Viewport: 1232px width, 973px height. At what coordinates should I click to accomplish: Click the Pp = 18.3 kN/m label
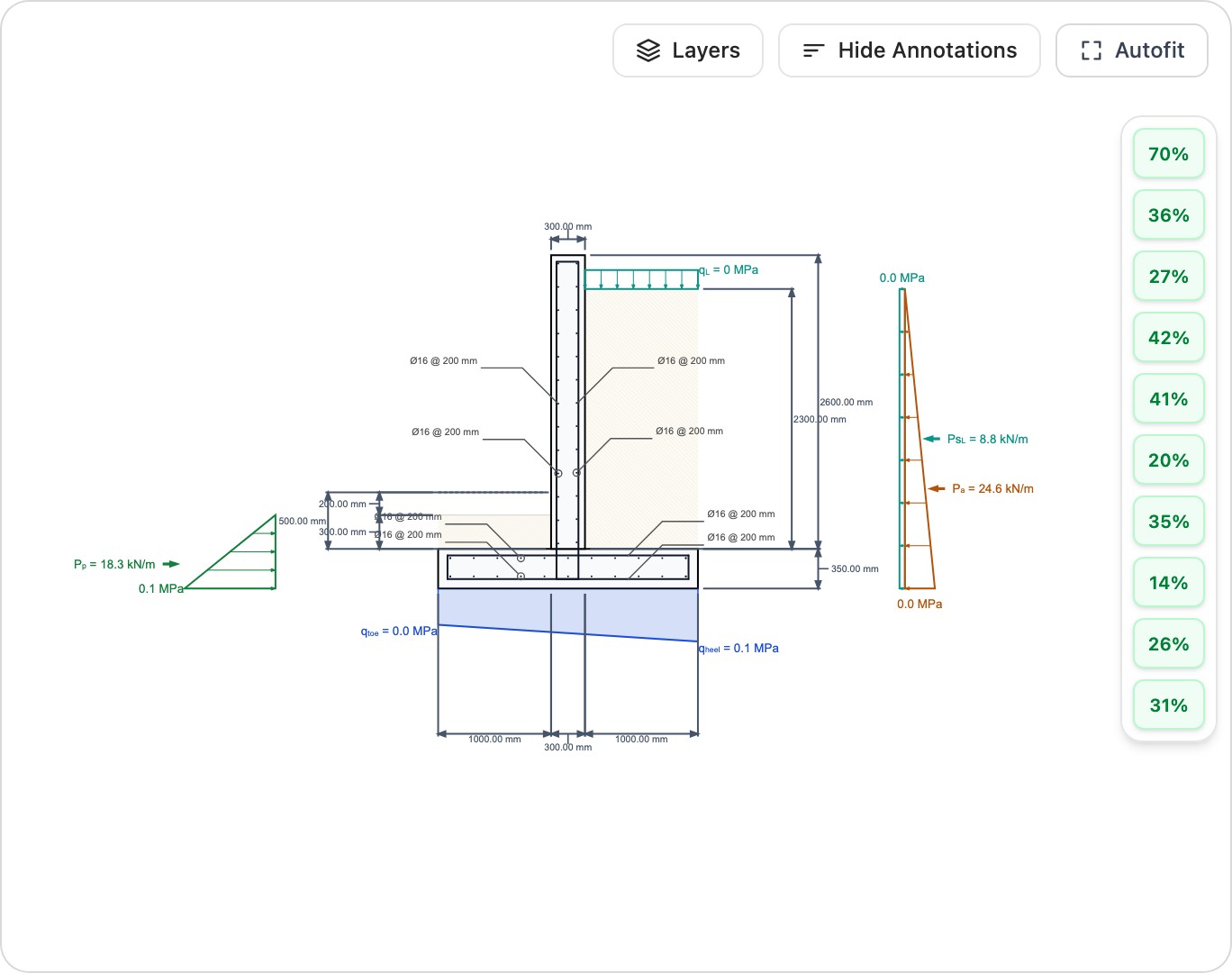(114, 565)
